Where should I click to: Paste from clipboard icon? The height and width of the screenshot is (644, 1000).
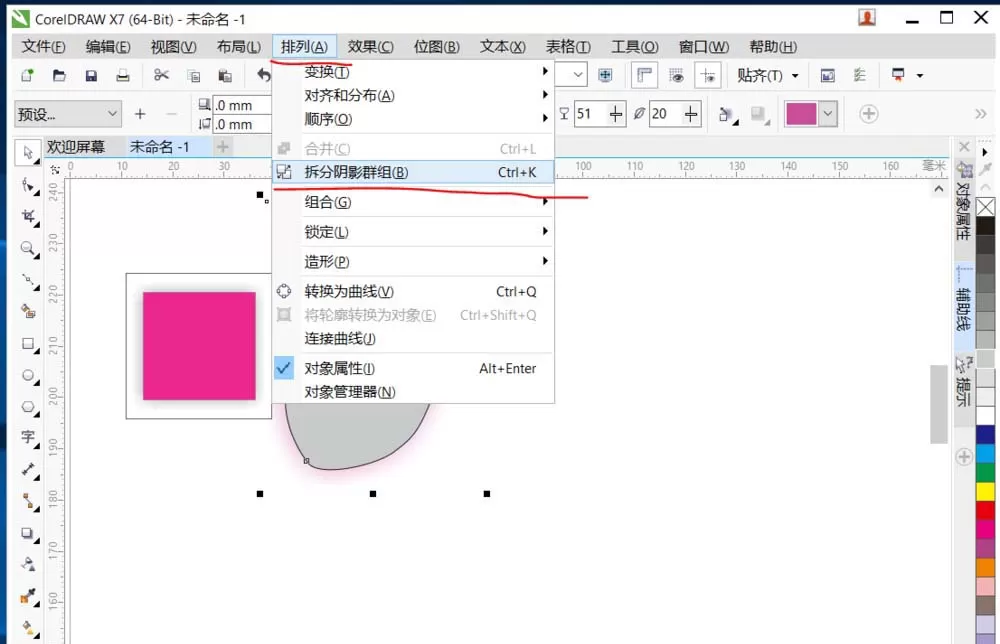(225, 75)
